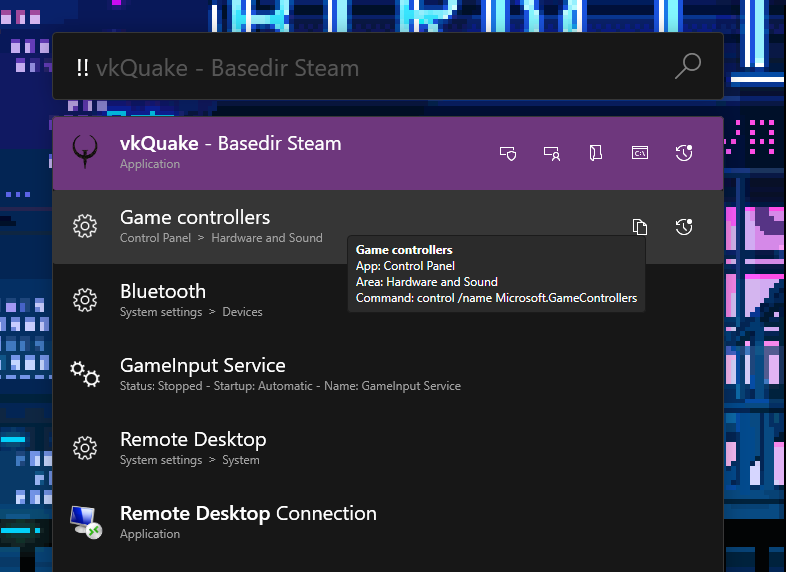This screenshot has height=572, width=786.
Task: Open the Game controllers result
Action: pyautogui.click(x=388, y=227)
